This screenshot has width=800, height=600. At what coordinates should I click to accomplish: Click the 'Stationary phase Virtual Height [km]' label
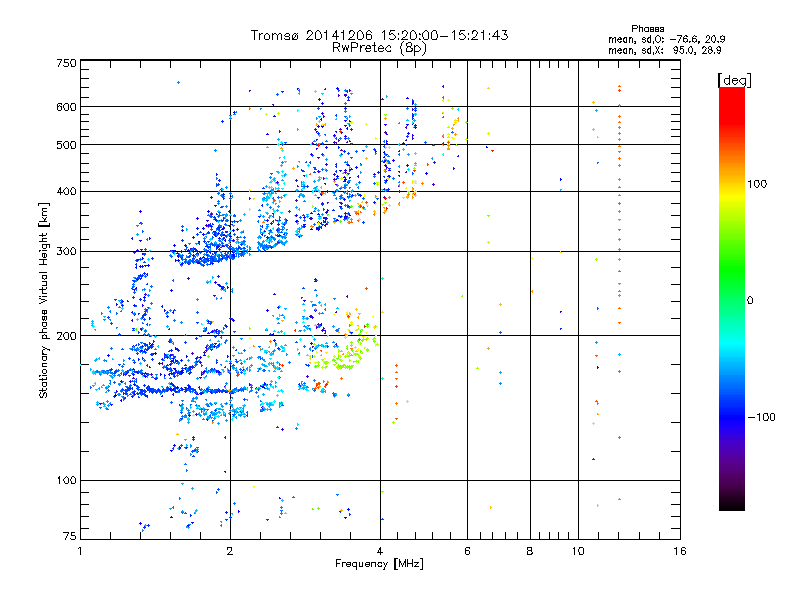[44, 301]
